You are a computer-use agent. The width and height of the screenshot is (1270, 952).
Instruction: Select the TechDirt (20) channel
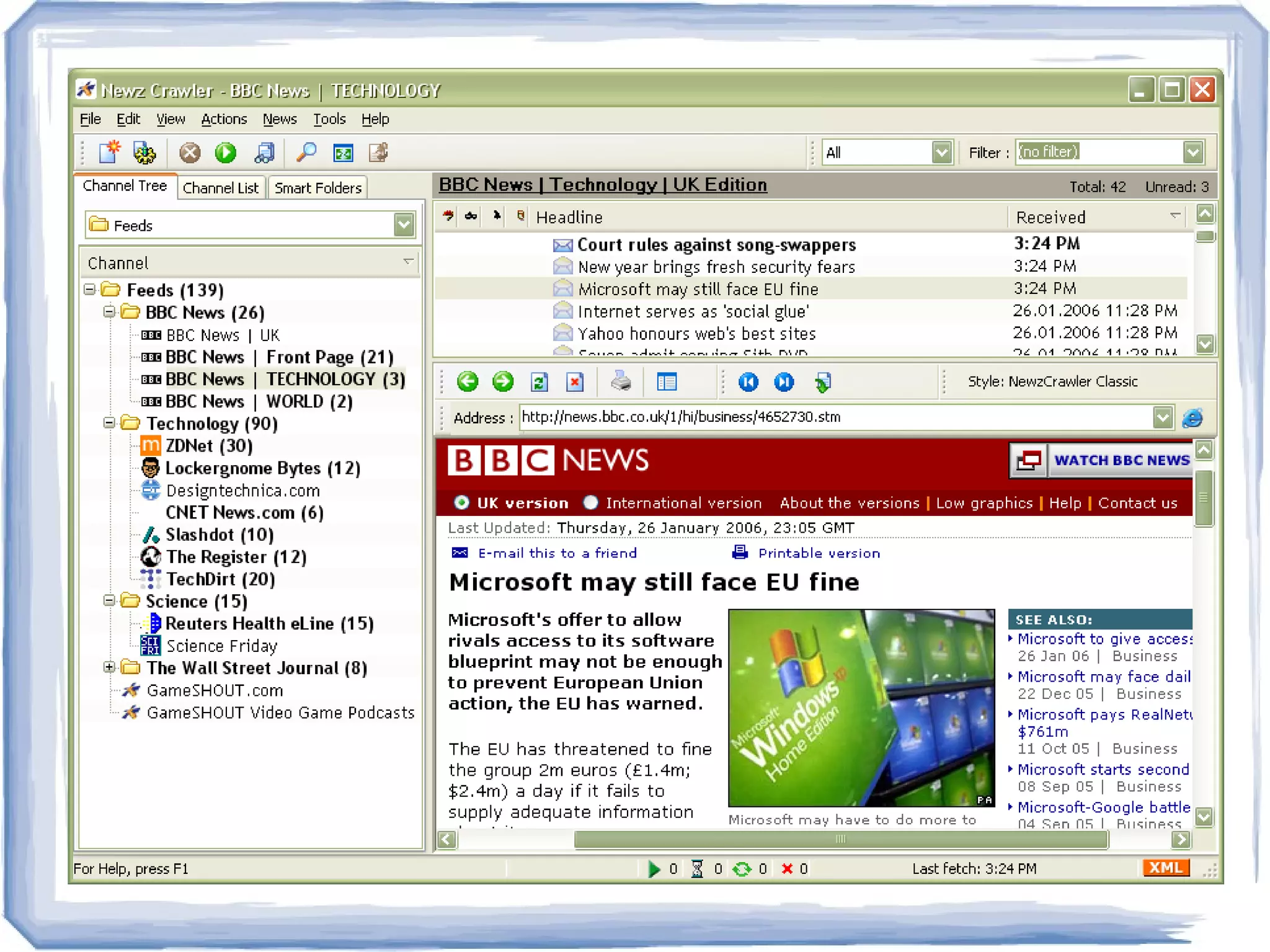pos(220,579)
